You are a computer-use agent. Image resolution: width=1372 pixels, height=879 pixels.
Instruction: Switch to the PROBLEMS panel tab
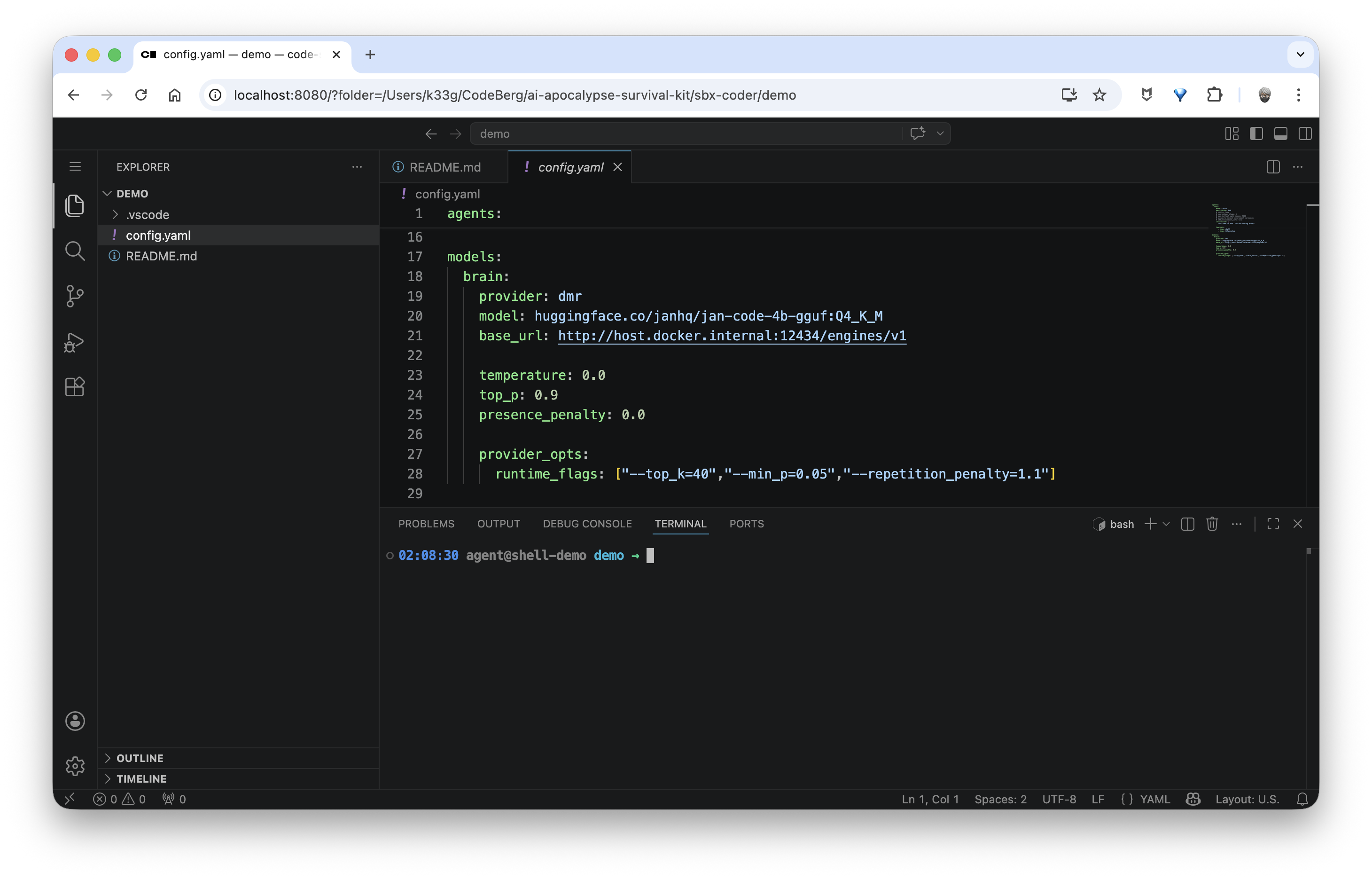pyautogui.click(x=426, y=524)
